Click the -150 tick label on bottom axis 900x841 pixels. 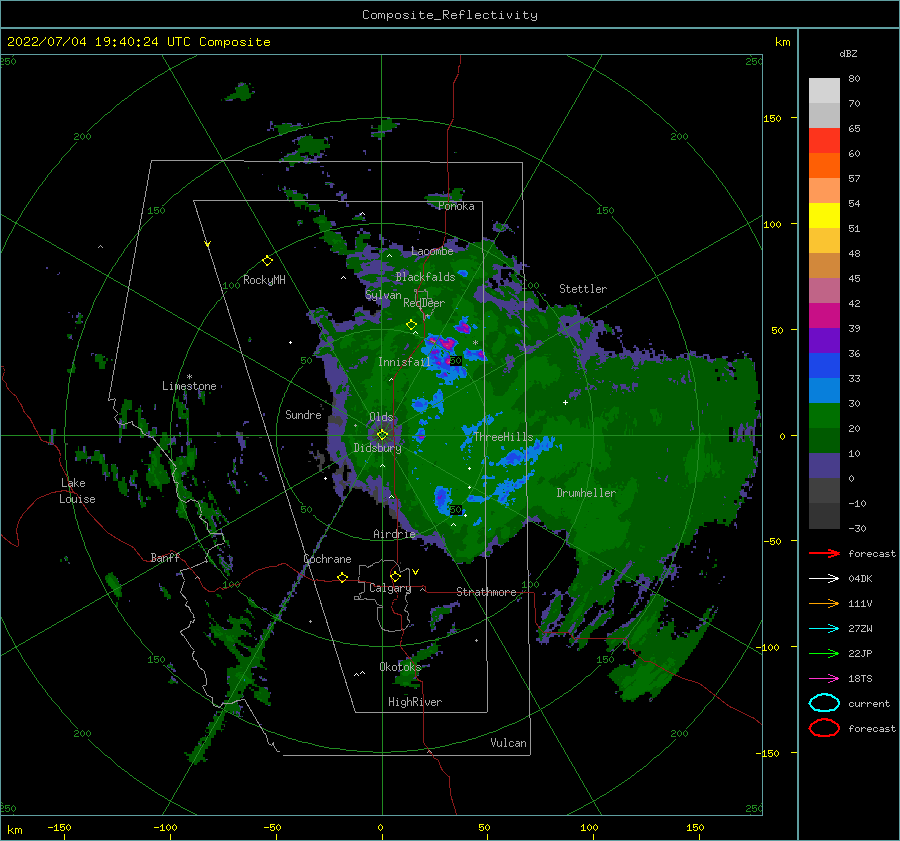(59, 827)
